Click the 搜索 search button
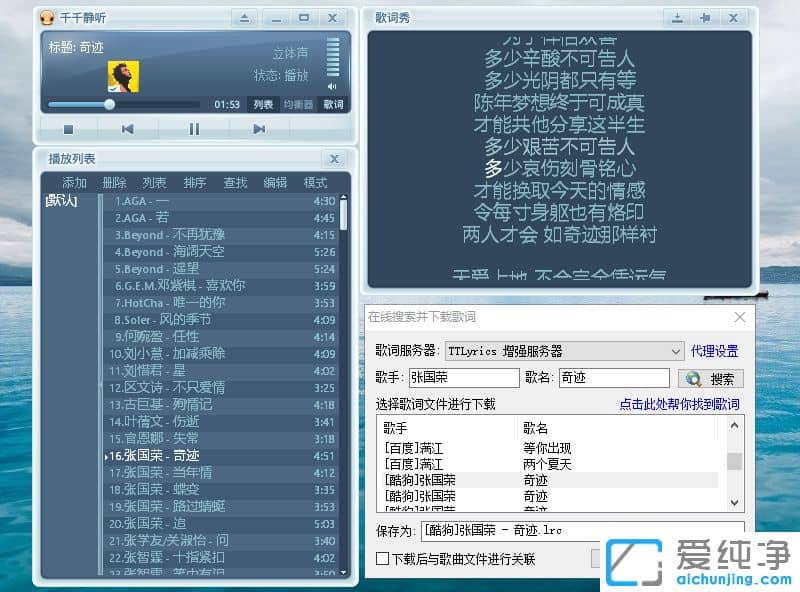 coord(711,379)
